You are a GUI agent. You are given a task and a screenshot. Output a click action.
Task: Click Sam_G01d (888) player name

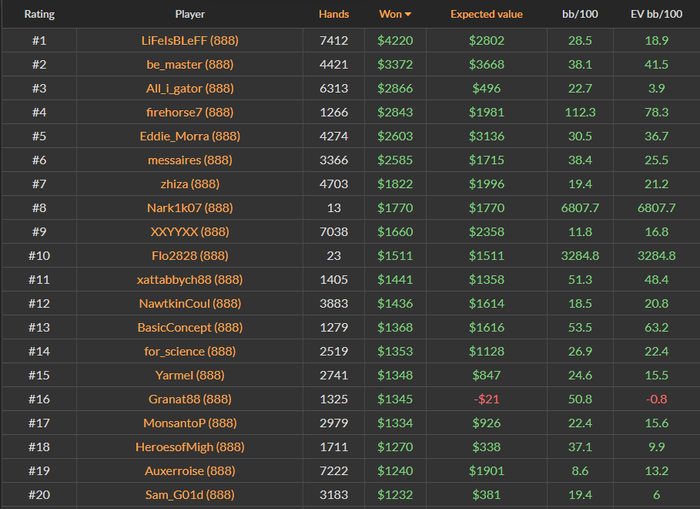pos(189,495)
